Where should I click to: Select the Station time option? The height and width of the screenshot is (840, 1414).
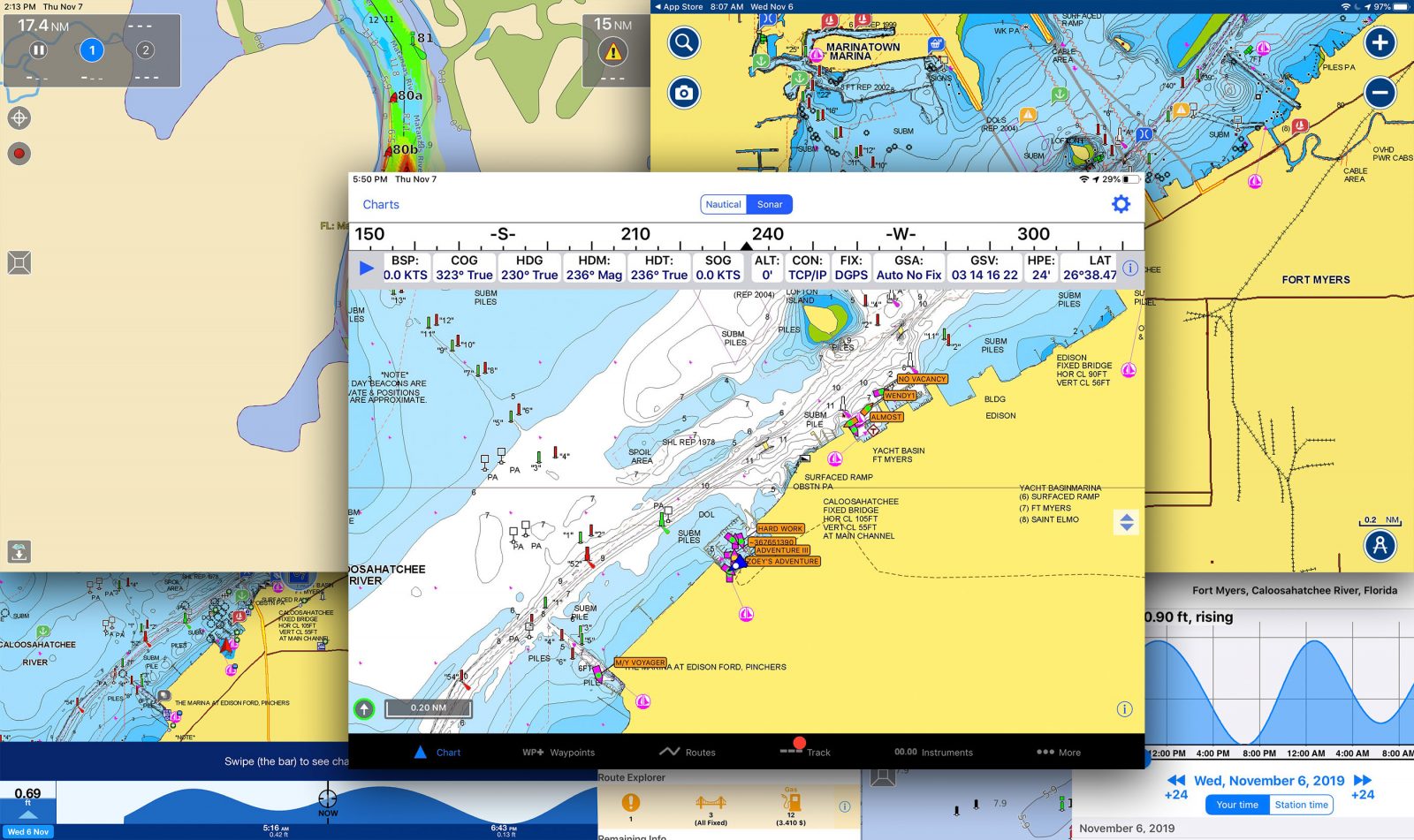coord(1301,805)
